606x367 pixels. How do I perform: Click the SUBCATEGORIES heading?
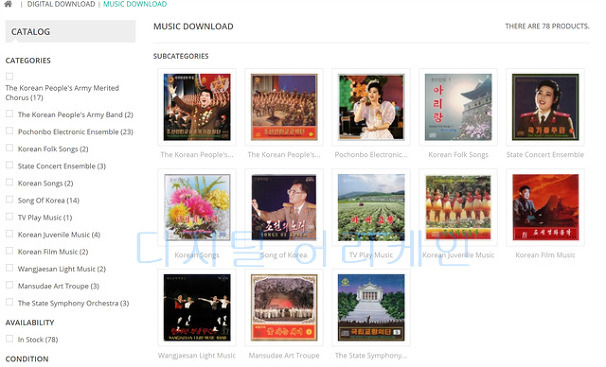(x=181, y=56)
